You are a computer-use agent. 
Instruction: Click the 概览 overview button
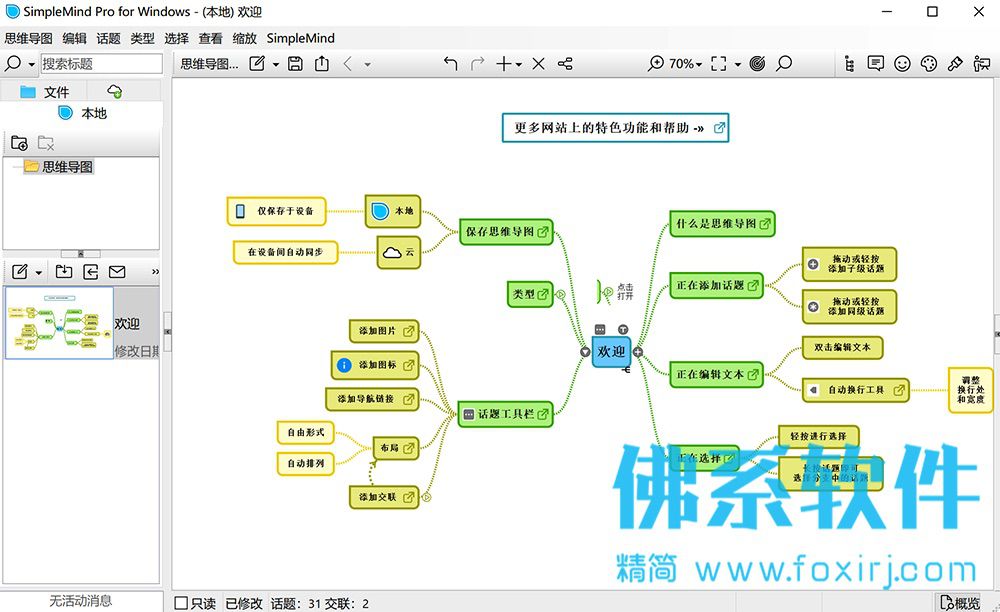(x=960, y=602)
